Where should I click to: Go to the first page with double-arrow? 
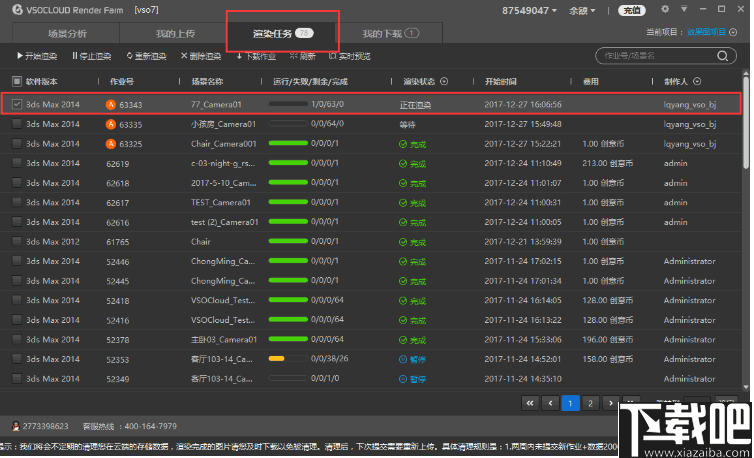pos(530,403)
